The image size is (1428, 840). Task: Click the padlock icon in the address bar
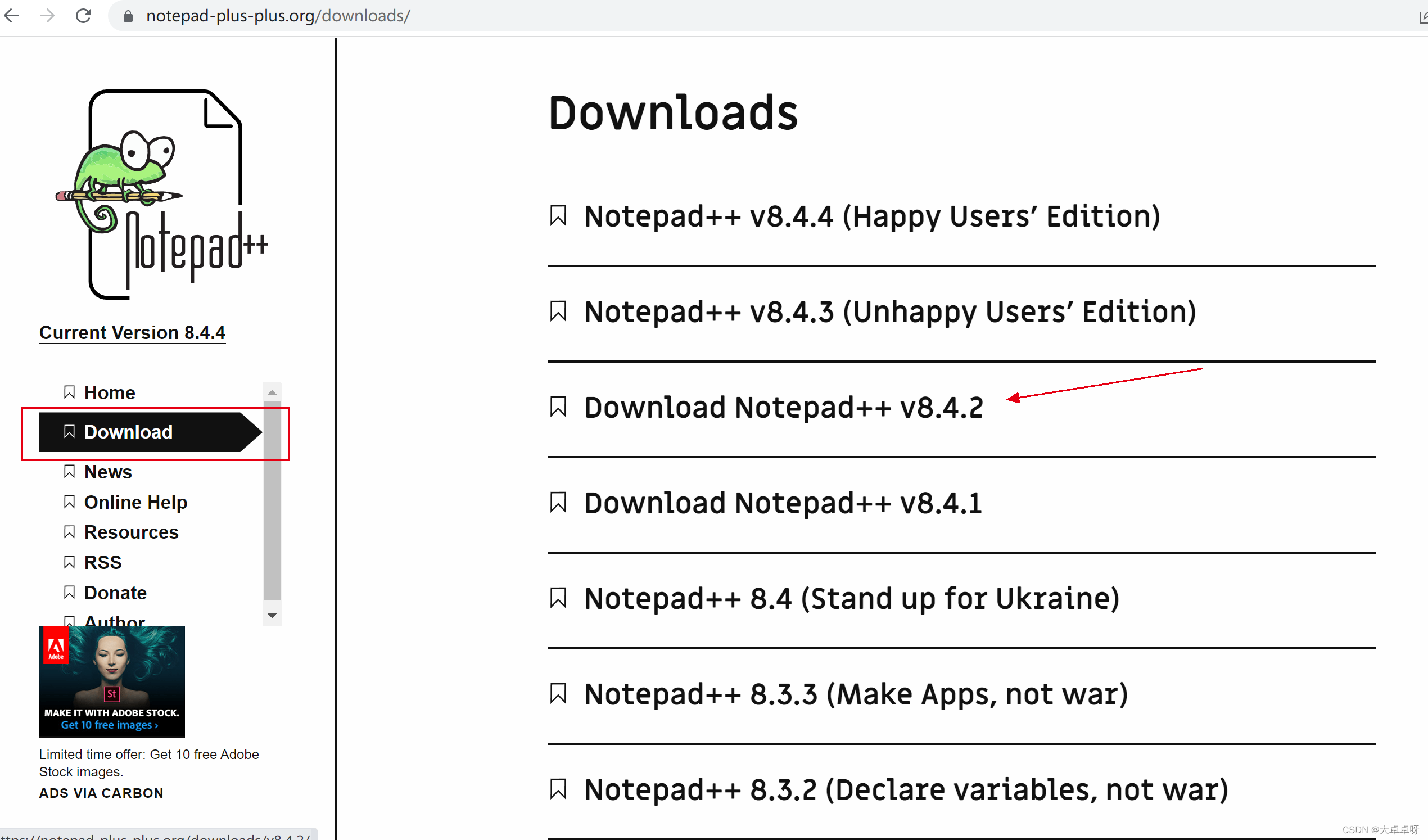128,15
